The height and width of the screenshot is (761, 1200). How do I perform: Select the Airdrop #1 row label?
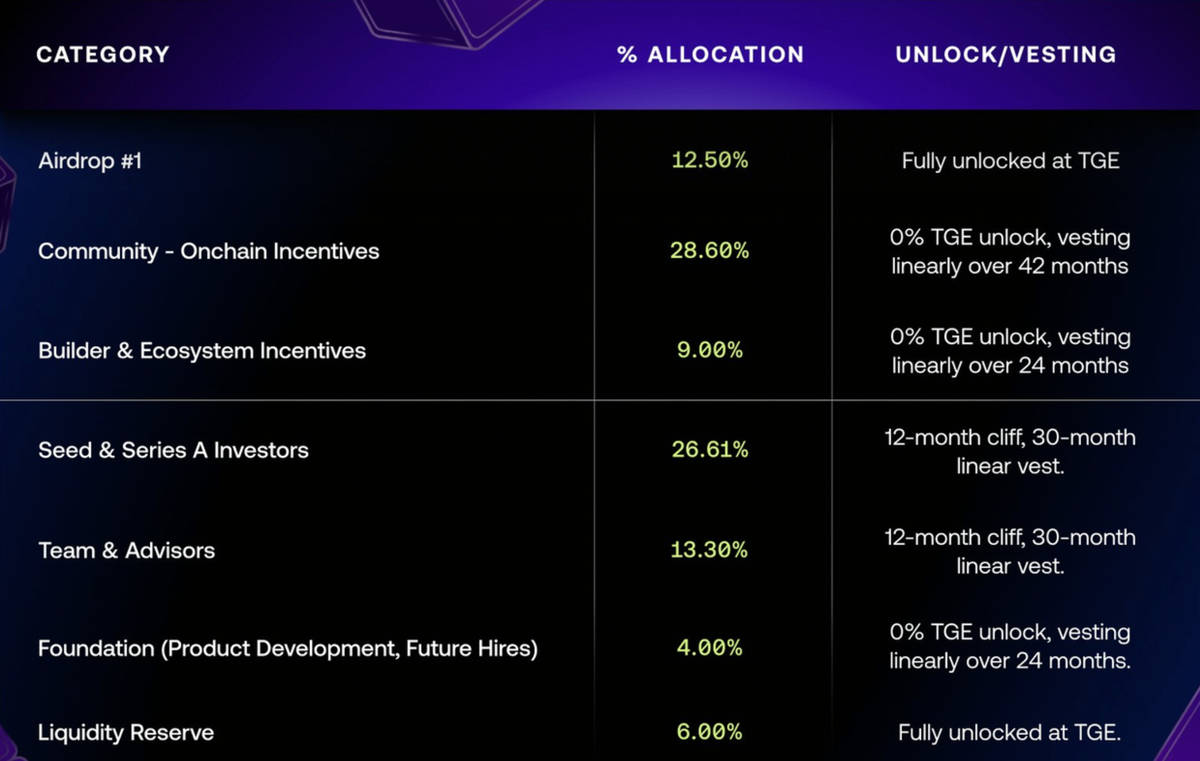click(90, 160)
